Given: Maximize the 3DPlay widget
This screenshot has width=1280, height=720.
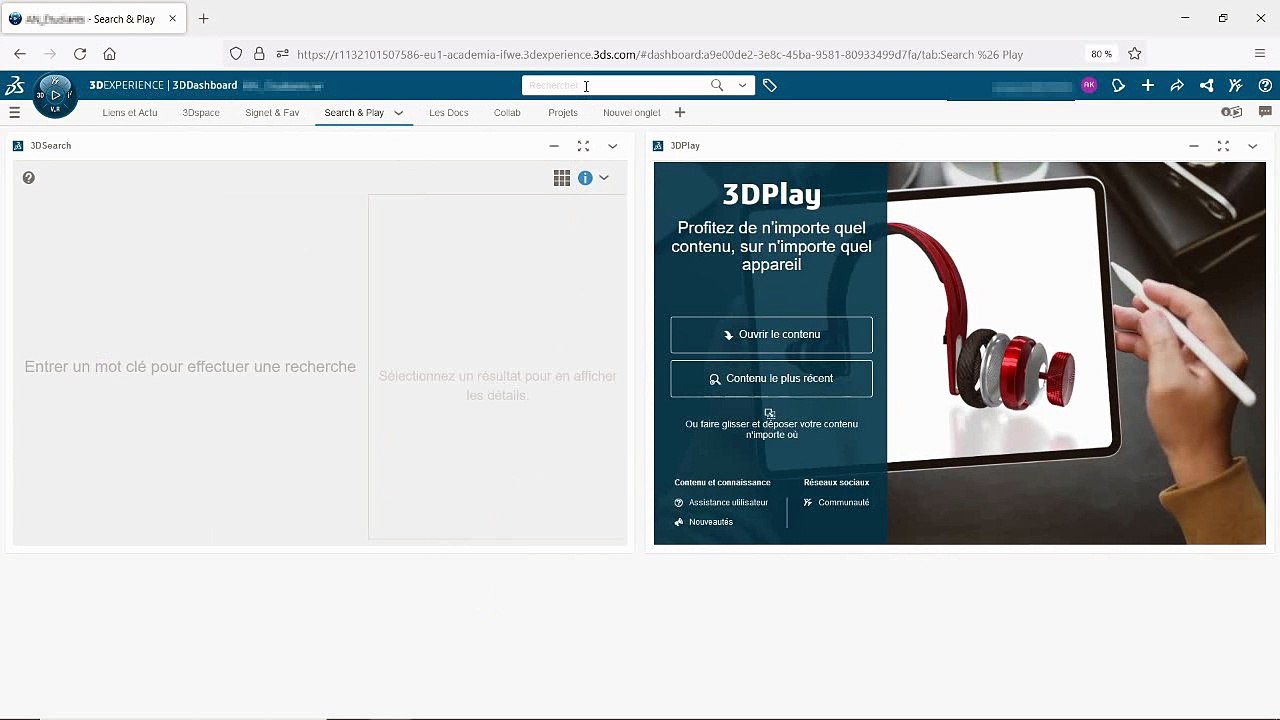Looking at the screenshot, I should coord(1223,146).
